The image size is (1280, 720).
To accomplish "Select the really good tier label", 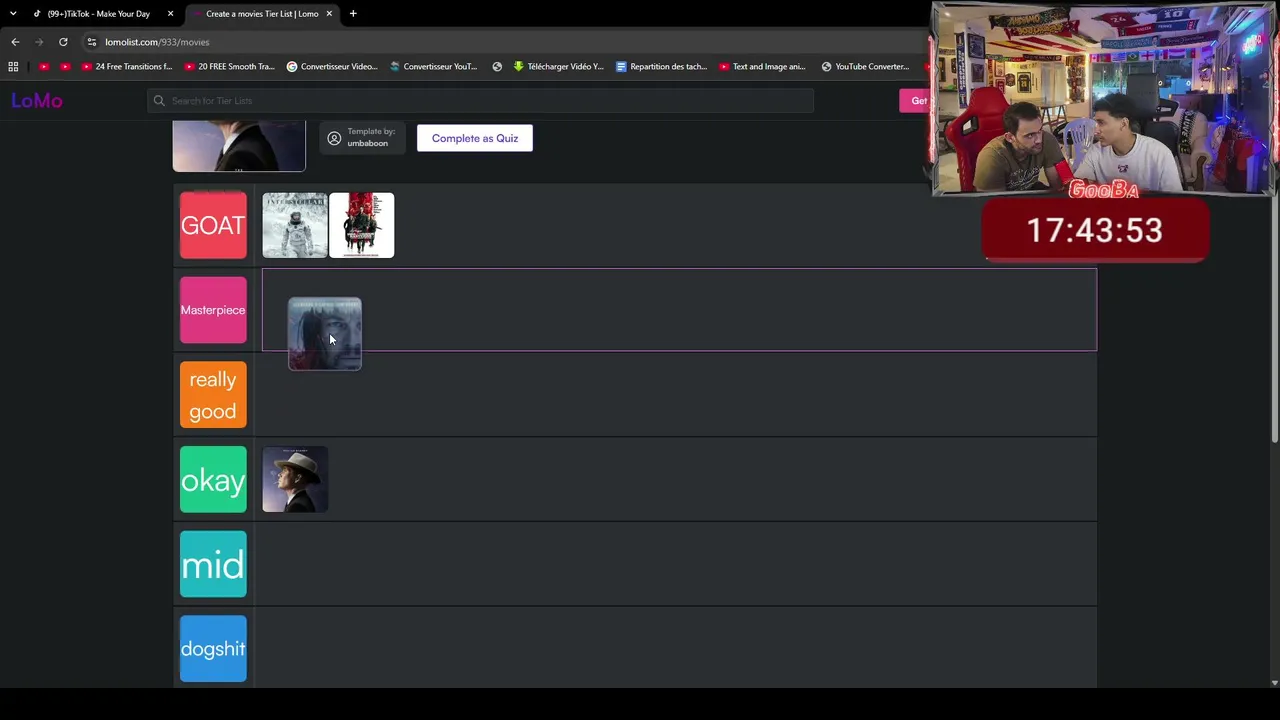I will (213, 395).
